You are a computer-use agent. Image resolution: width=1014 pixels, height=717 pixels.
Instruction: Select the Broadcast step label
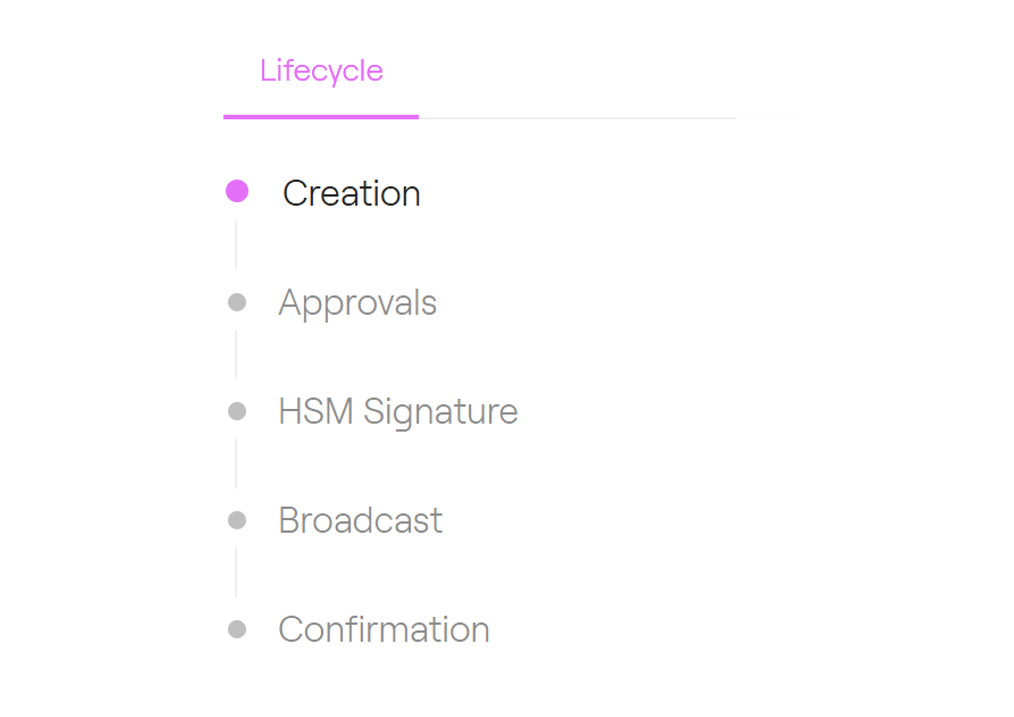pos(360,520)
